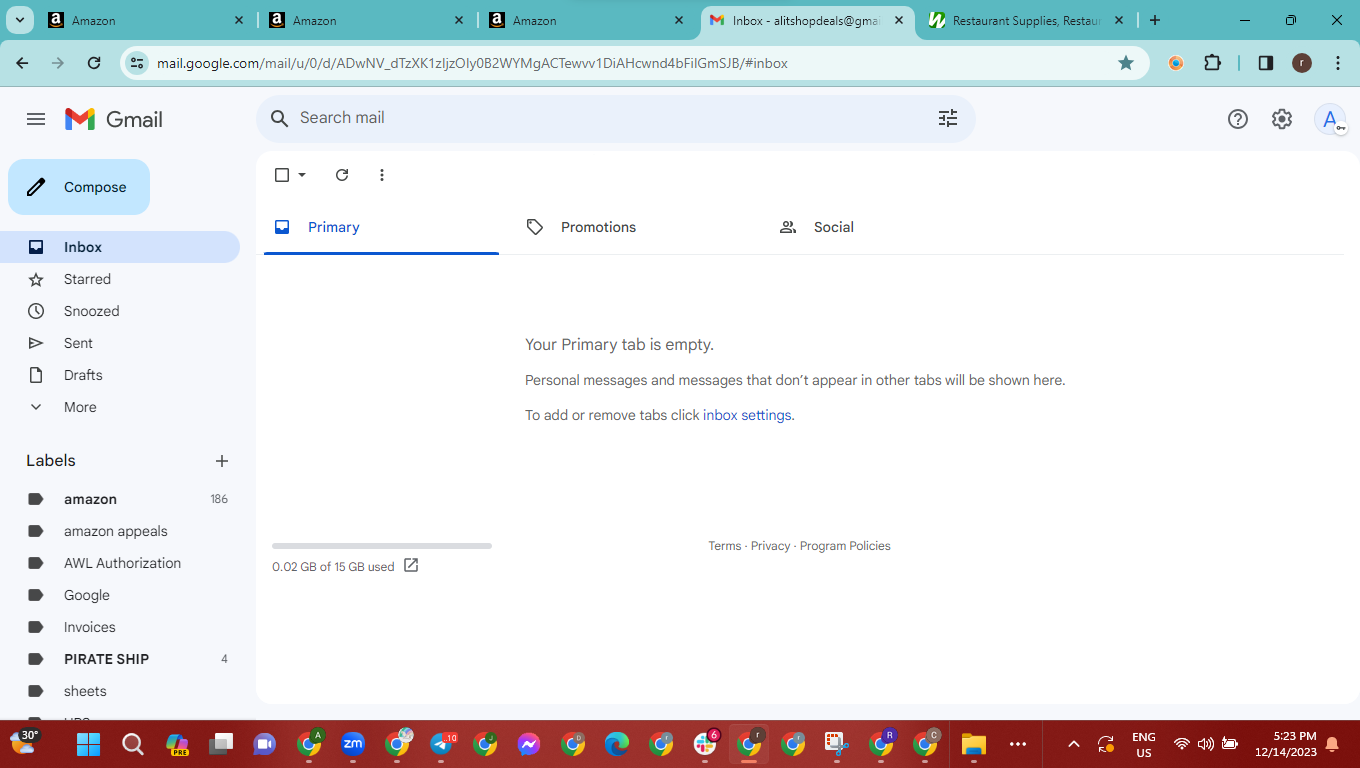Click the address bar URL

(x=472, y=63)
